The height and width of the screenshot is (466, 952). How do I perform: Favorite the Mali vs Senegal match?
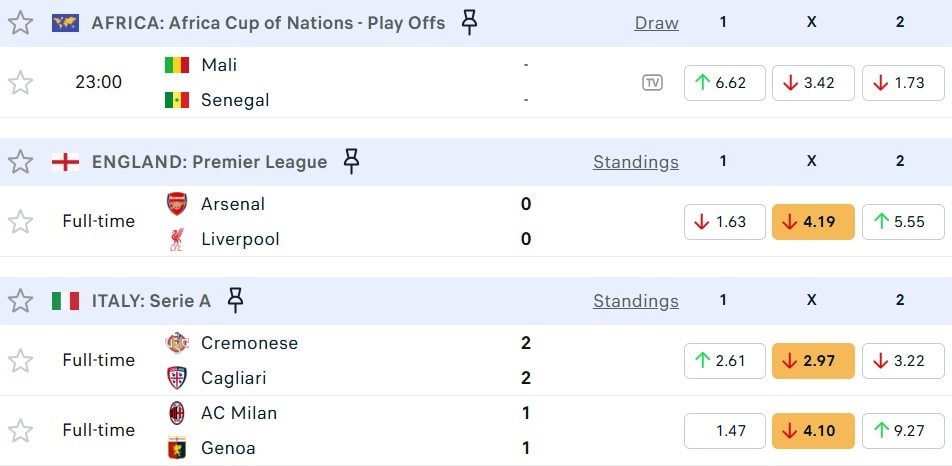[x=20, y=82]
